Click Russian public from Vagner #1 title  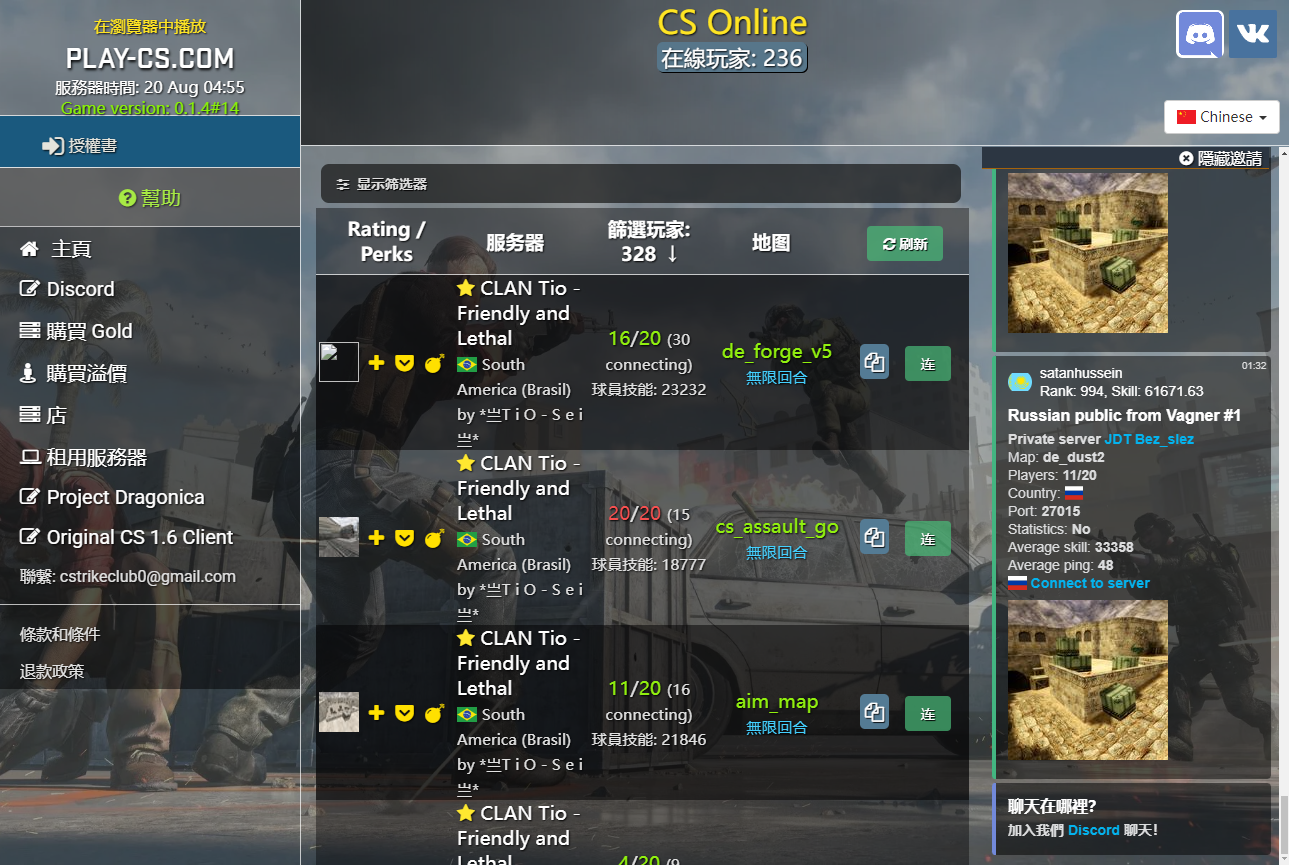[1124, 415]
